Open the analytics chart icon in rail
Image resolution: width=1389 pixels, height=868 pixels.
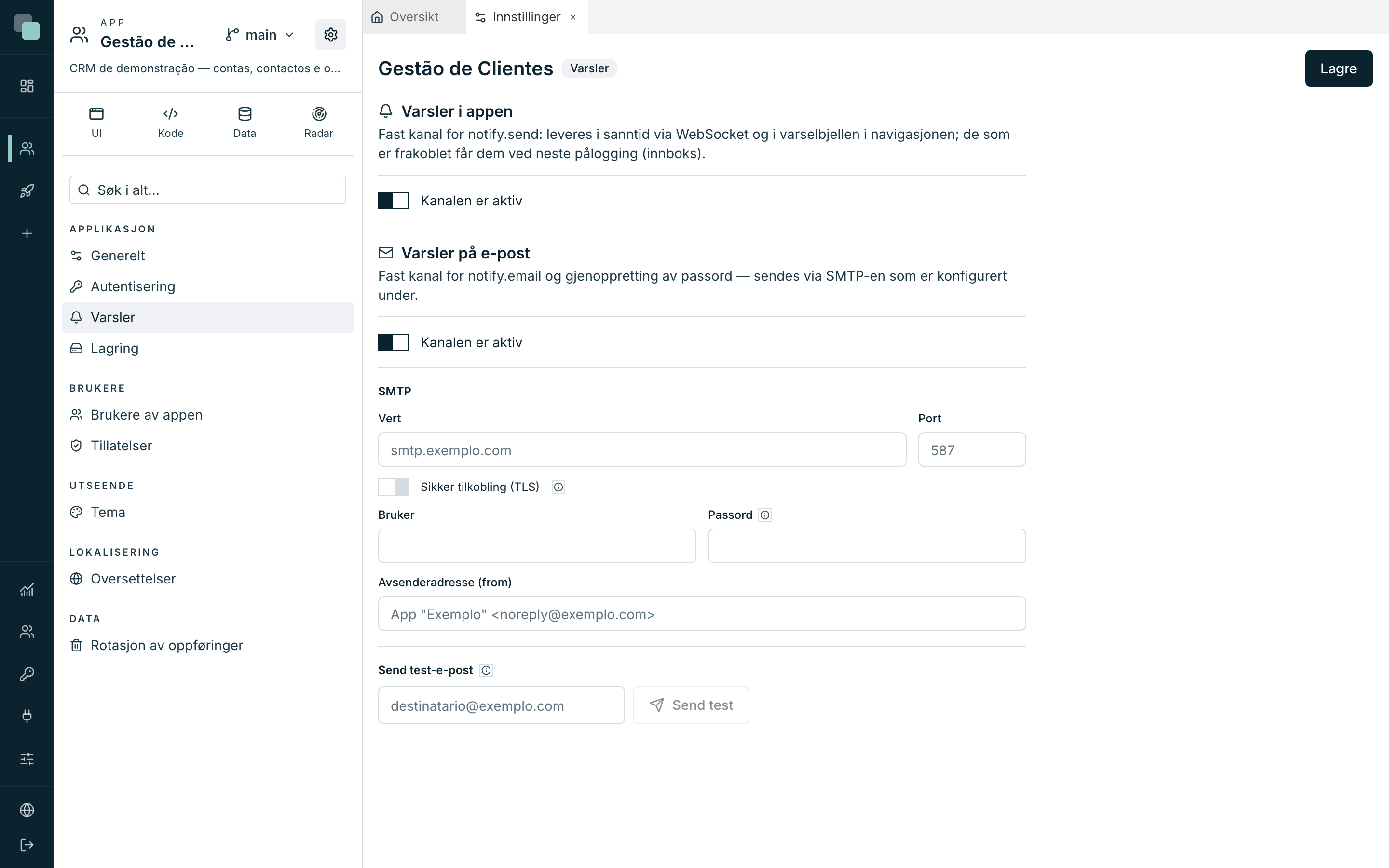pyautogui.click(x=27, y=589)
